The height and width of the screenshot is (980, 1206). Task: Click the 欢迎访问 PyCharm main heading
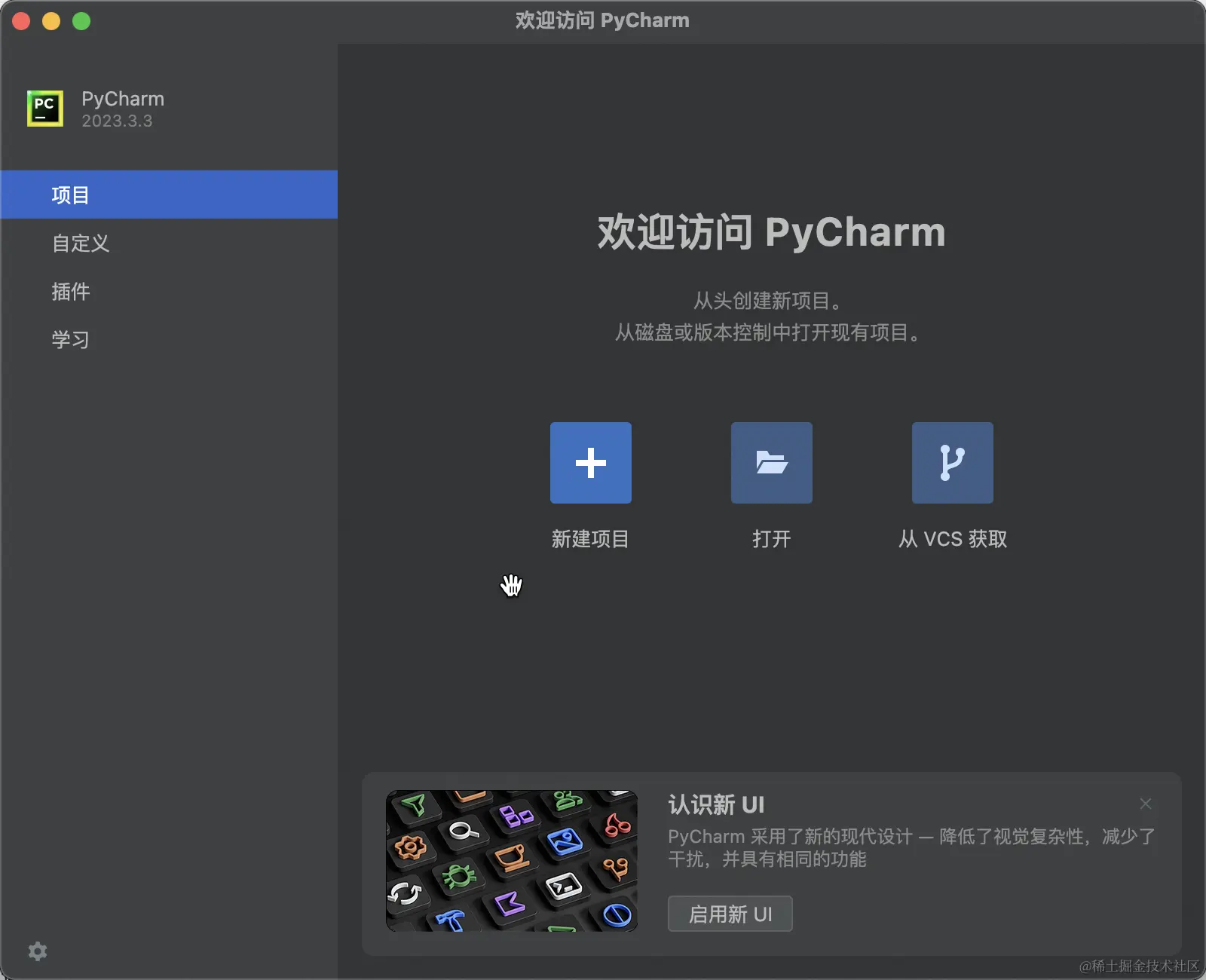[x=771, y=231]
